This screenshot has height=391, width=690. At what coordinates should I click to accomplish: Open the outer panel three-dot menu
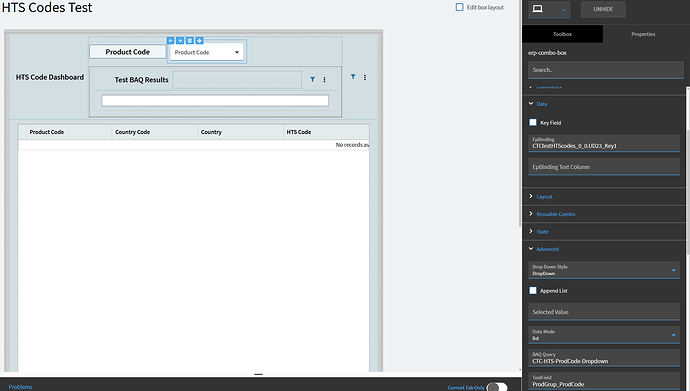tap(365, 77)
